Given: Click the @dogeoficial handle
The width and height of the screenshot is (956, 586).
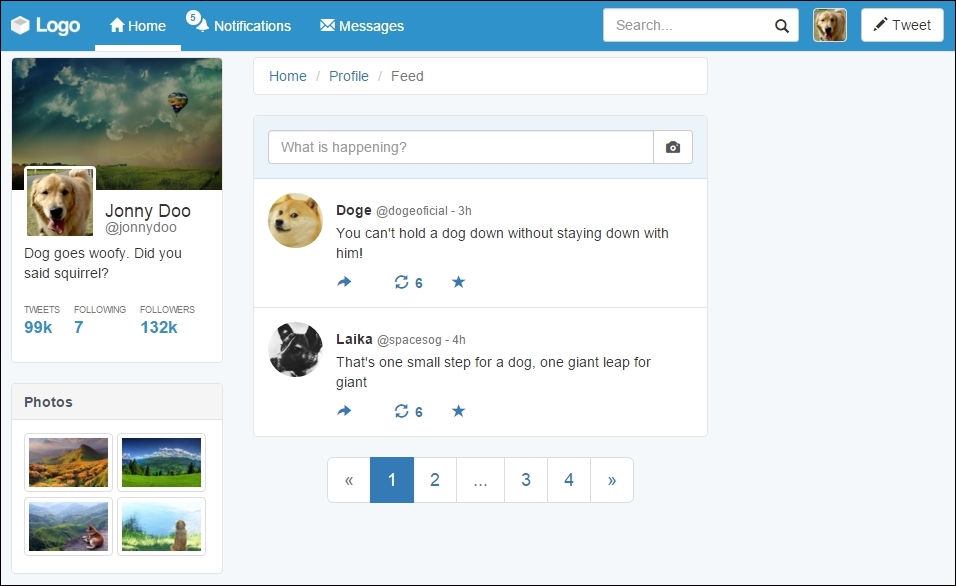Looking at the screenshot, I should 412,211.
